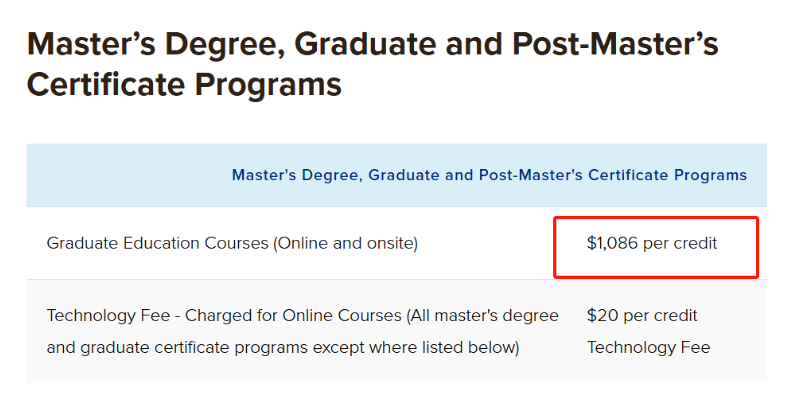Click "Certificate Programs" in the large page heading
Screen dimensions: 792x397
point(184,84)
